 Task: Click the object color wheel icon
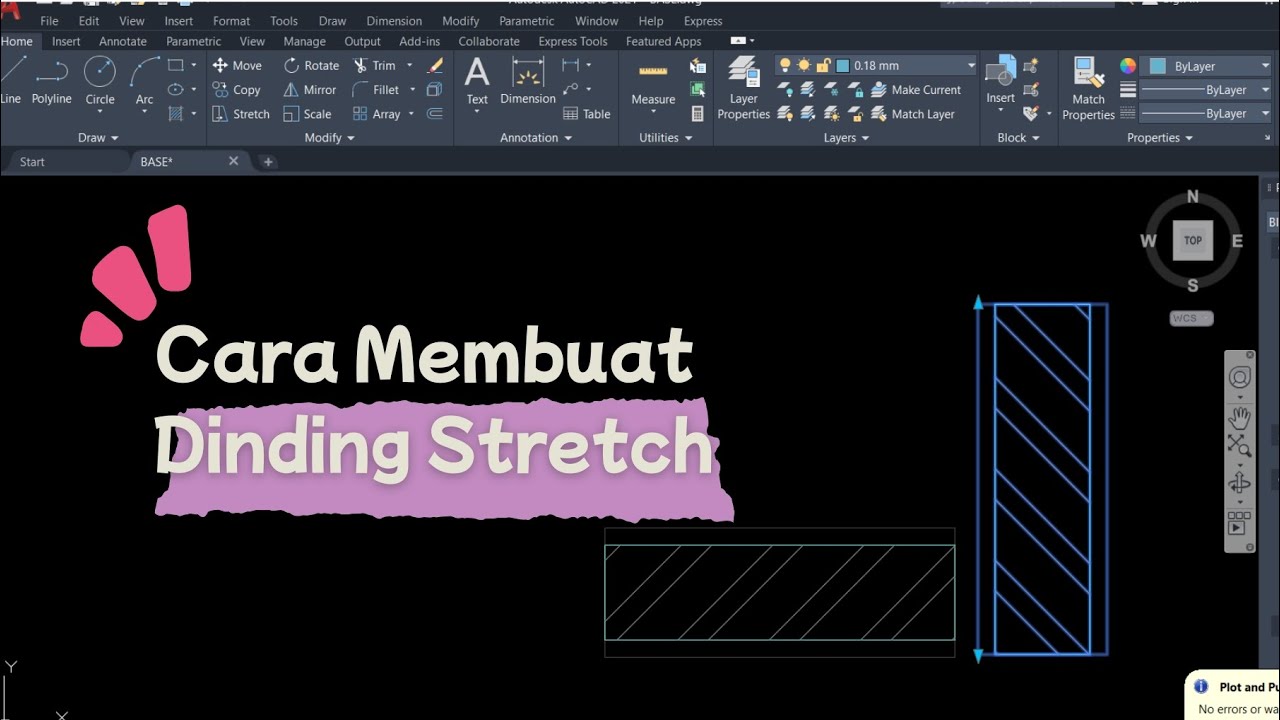1128,66
